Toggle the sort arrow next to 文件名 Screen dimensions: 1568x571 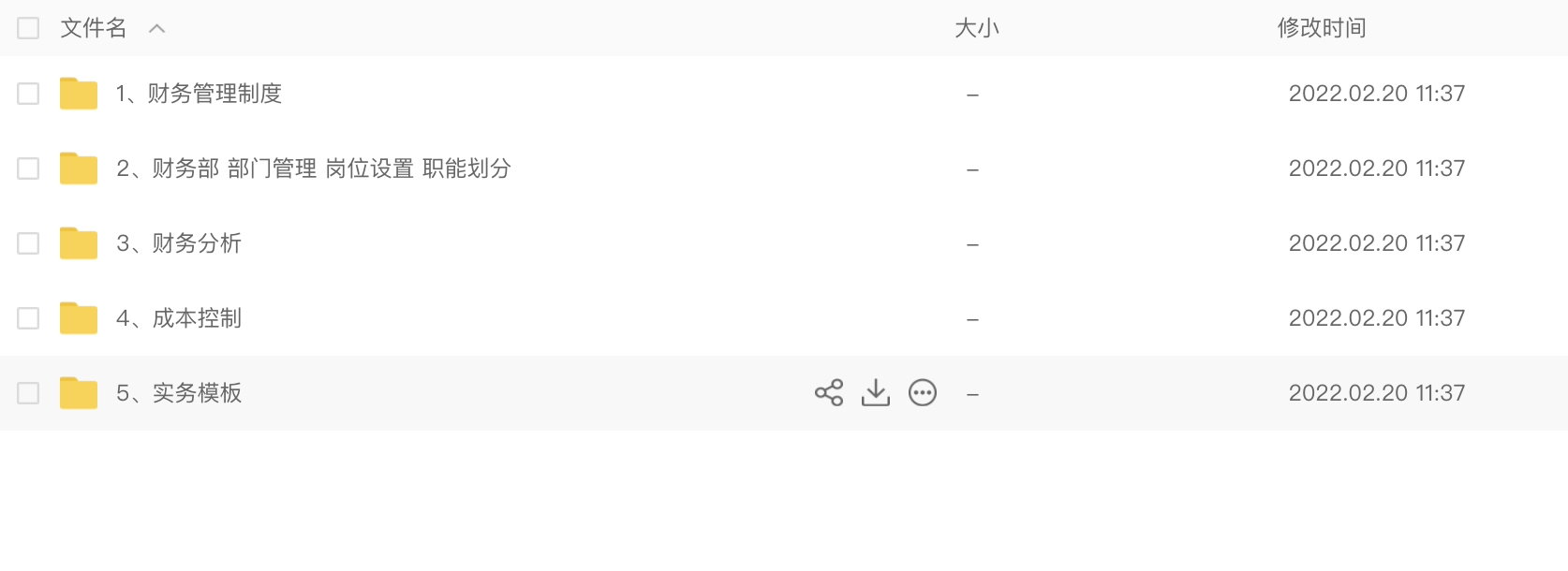(x=157, y=28)
